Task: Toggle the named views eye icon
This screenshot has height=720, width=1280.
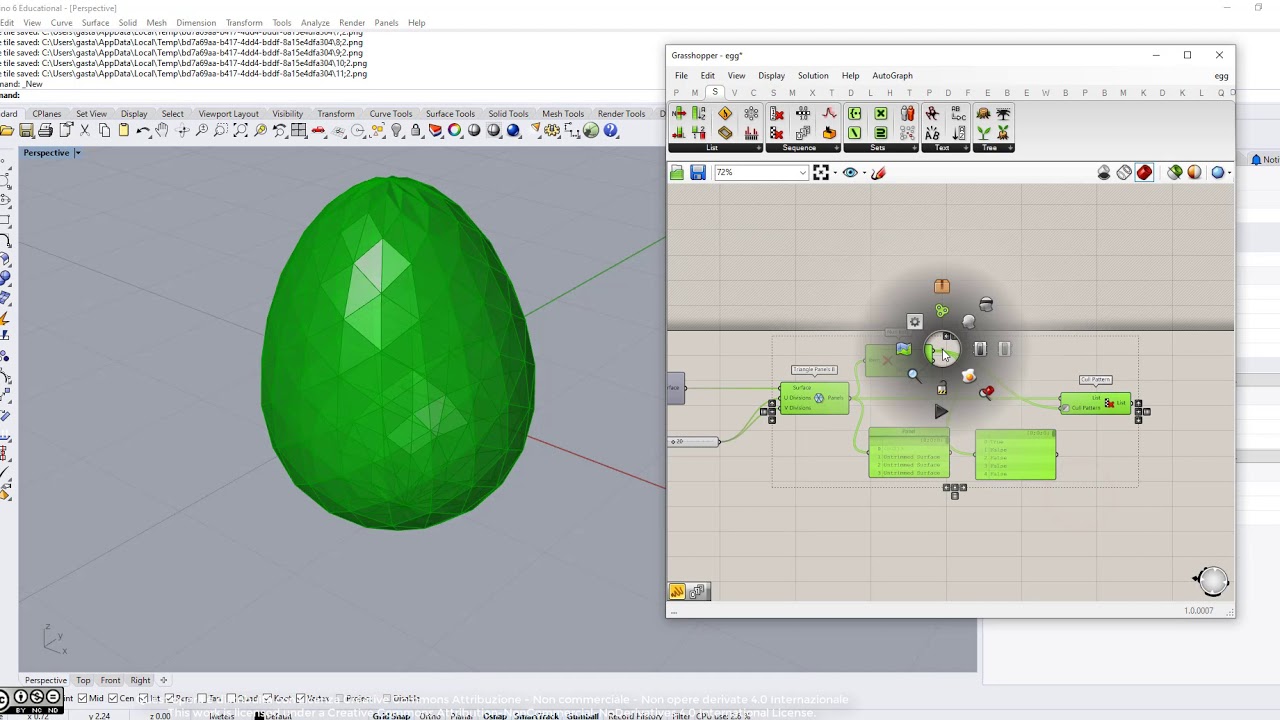Action: tap(850, 172)
